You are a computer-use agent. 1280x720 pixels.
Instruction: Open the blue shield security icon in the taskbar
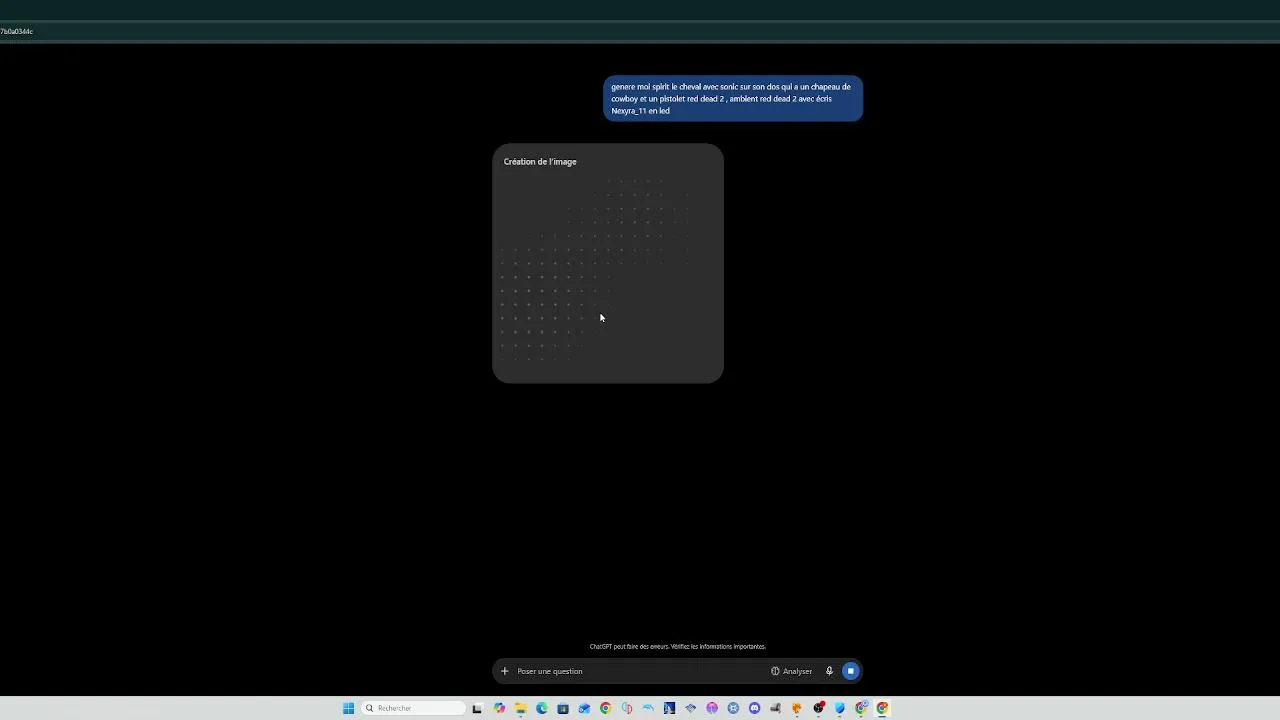point(840,708)
